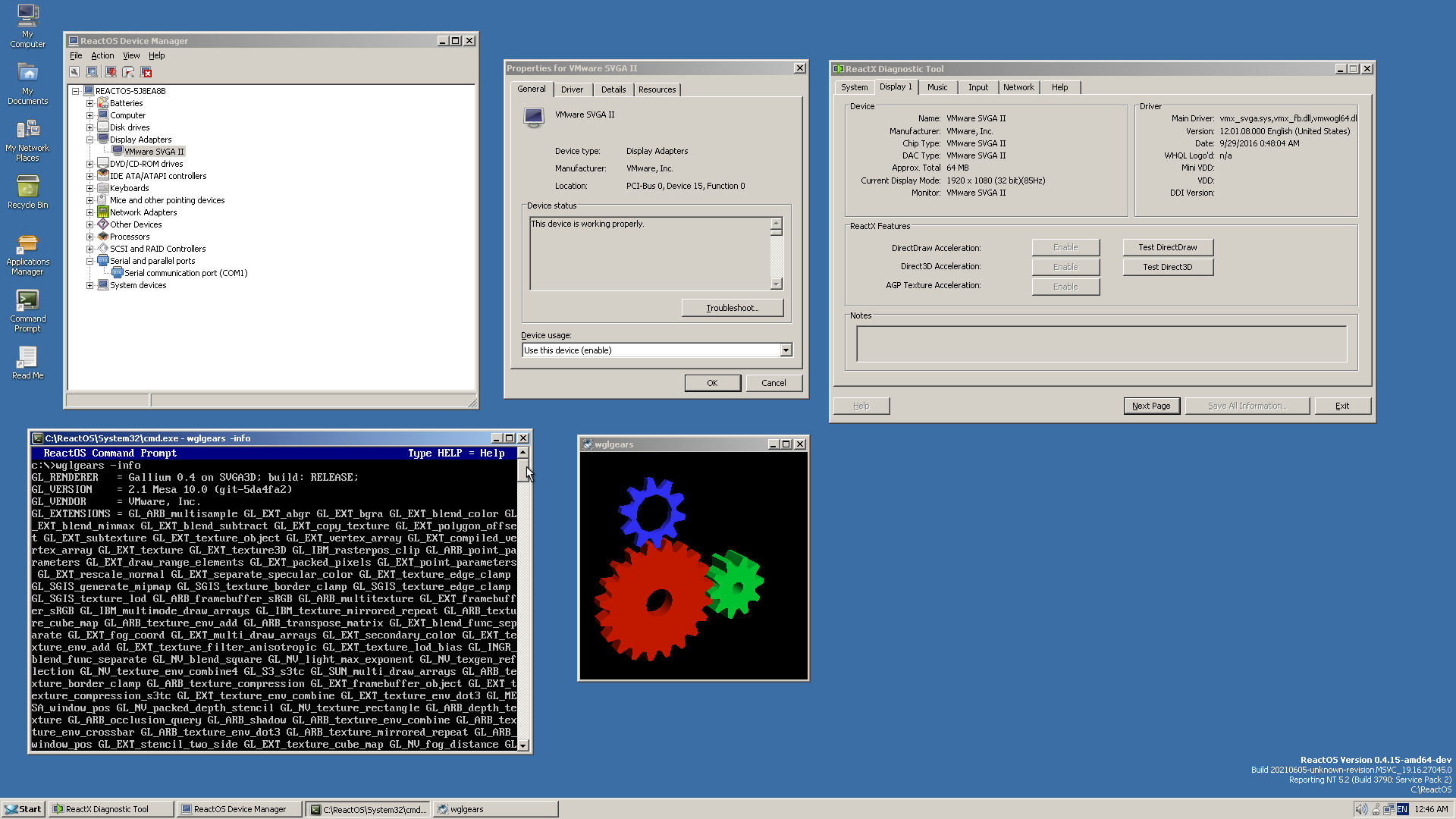The height and width of the screenshot is (819, 1456).
Task: Open the Action menu in Device Manager
Action: pos(102,55)
